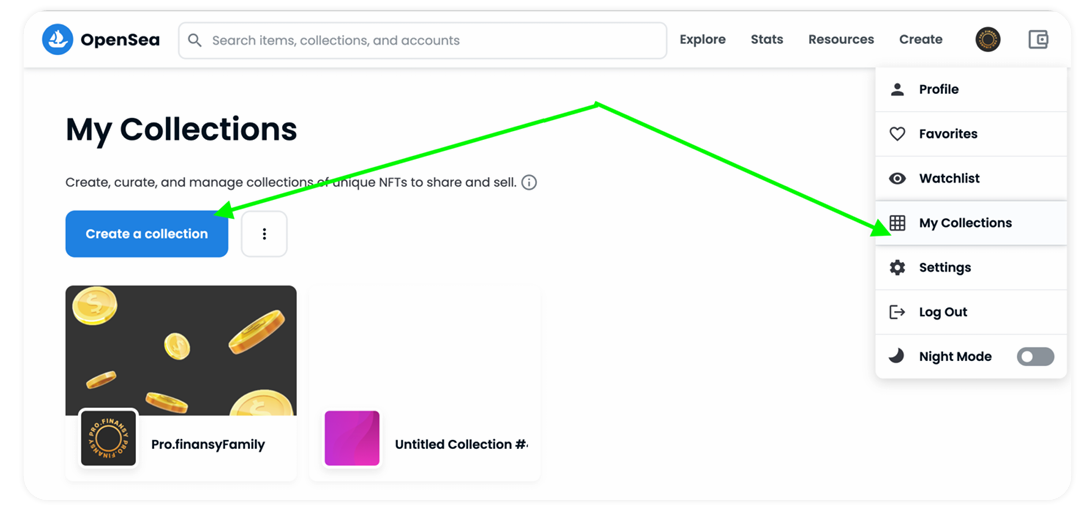This screenshot has width=1084, height=524.
Task: Click the info icon beside description
Action: click(x=529, y=182)
